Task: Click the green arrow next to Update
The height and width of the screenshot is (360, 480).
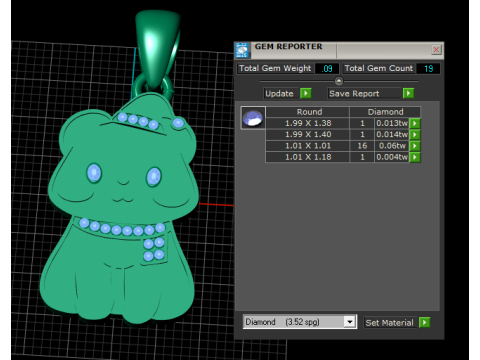Action: tap(306, 93)
